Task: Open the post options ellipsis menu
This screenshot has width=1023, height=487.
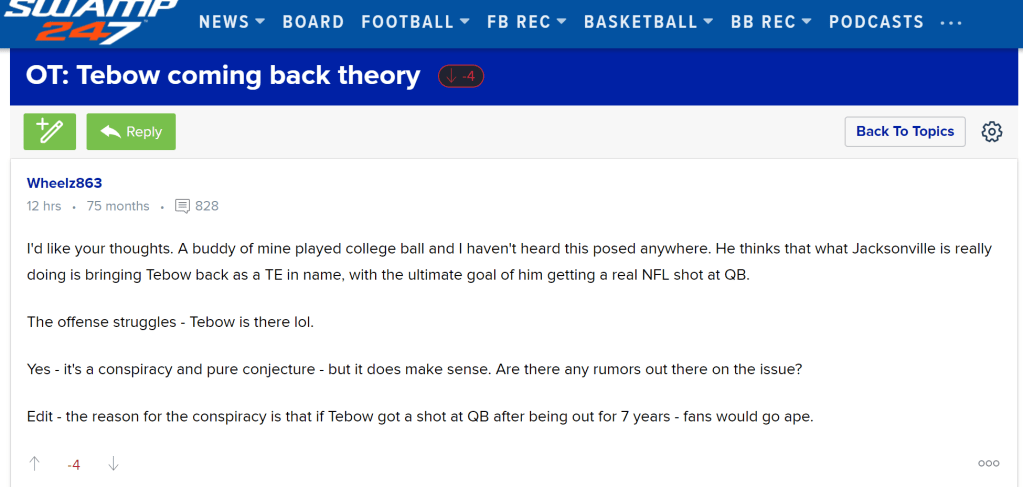Action: point(988,463)
